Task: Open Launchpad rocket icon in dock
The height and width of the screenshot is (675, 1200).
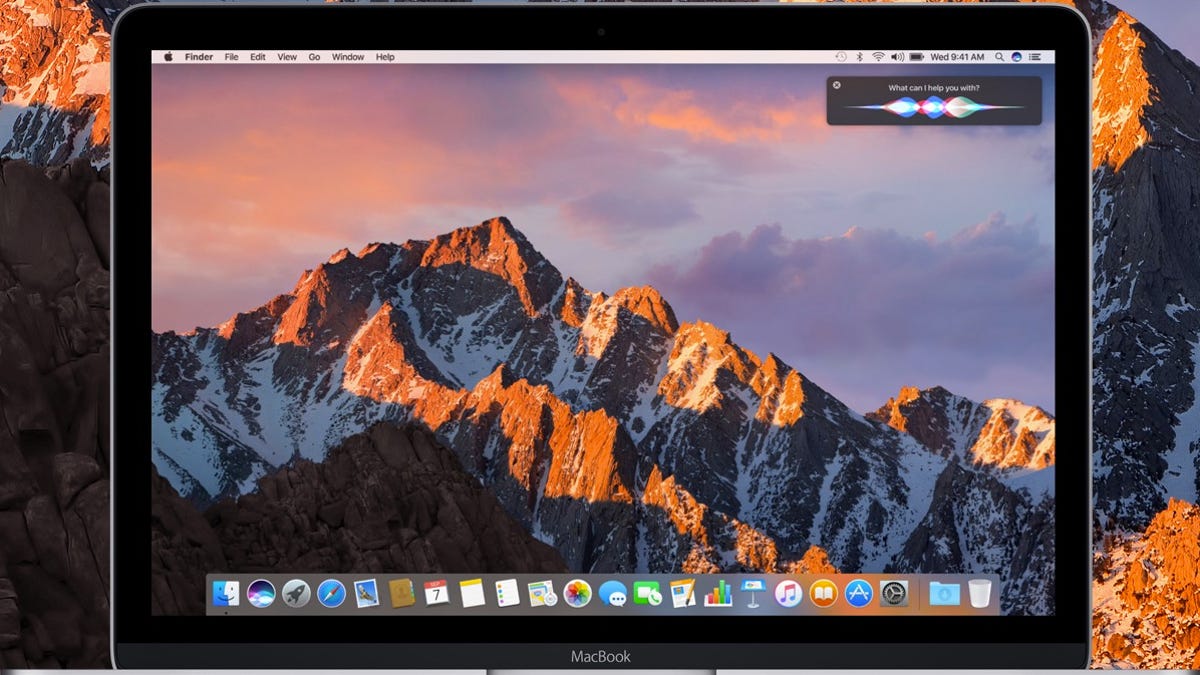Action: pyautogui.click(x=296, y=593)
